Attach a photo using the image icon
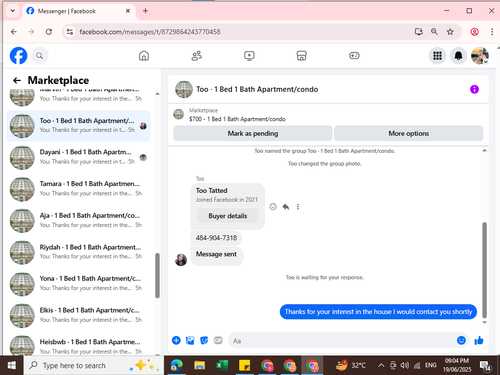This screenshot has height=375, width=500. [x=190, y=340]
